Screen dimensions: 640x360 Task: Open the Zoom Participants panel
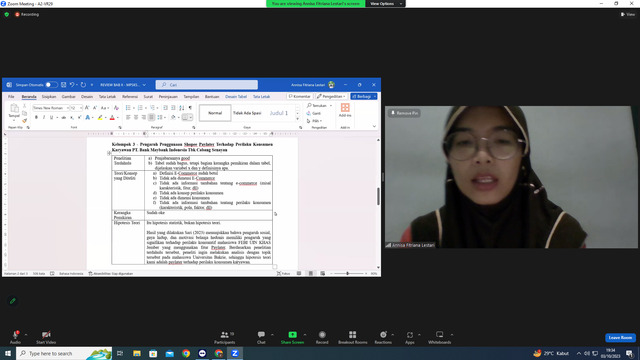[224, 337]
